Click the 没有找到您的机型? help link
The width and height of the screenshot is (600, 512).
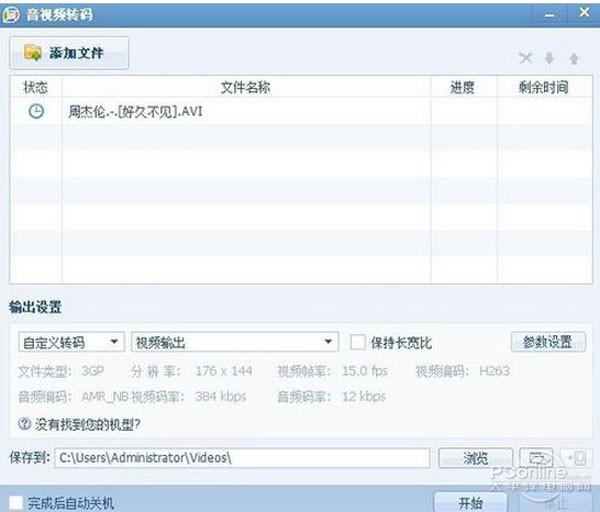pyautogui.click(x=88, y=424)
